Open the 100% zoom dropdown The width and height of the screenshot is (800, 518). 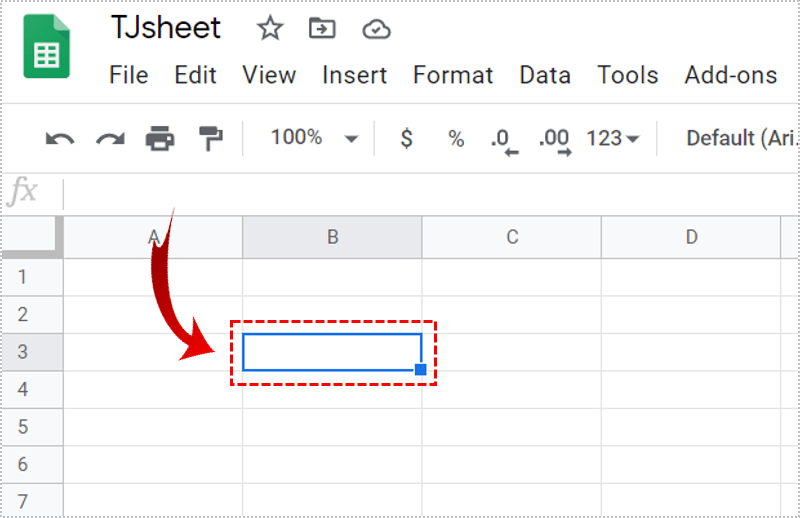[313, 138]
